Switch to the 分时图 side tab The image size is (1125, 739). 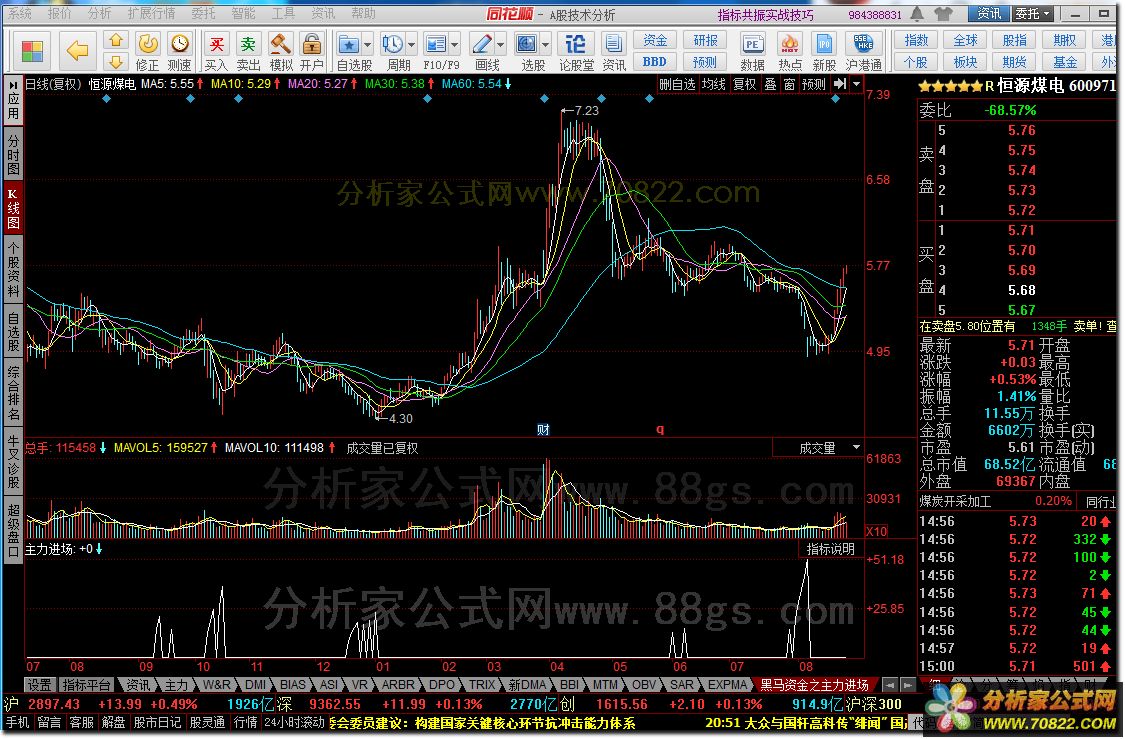14,154
